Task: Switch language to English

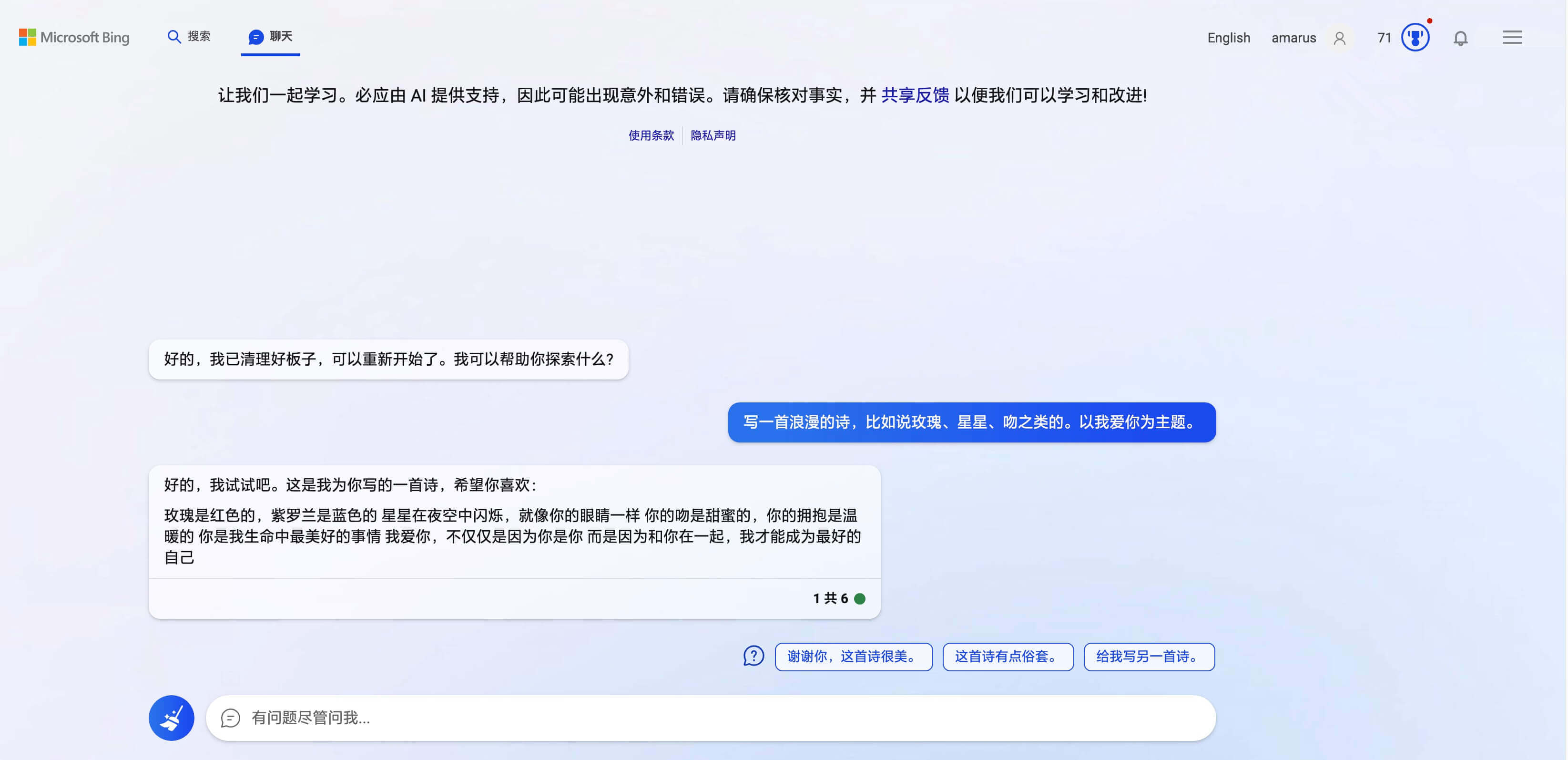Action: [x=1228, y=38]
